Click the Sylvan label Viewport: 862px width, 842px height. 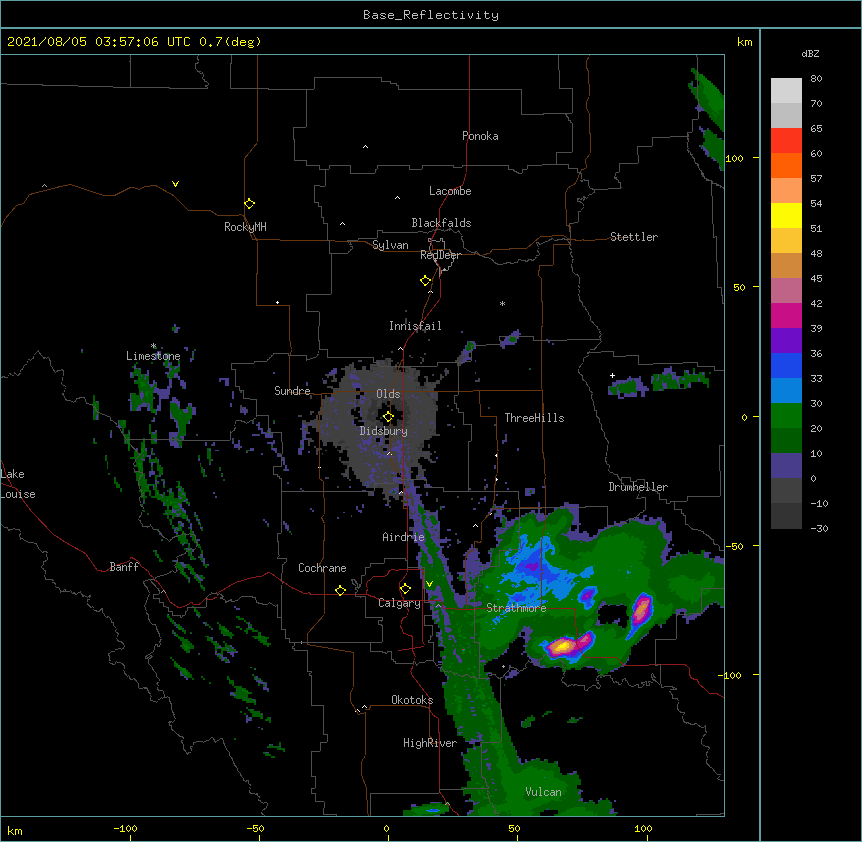coord(390,245)
